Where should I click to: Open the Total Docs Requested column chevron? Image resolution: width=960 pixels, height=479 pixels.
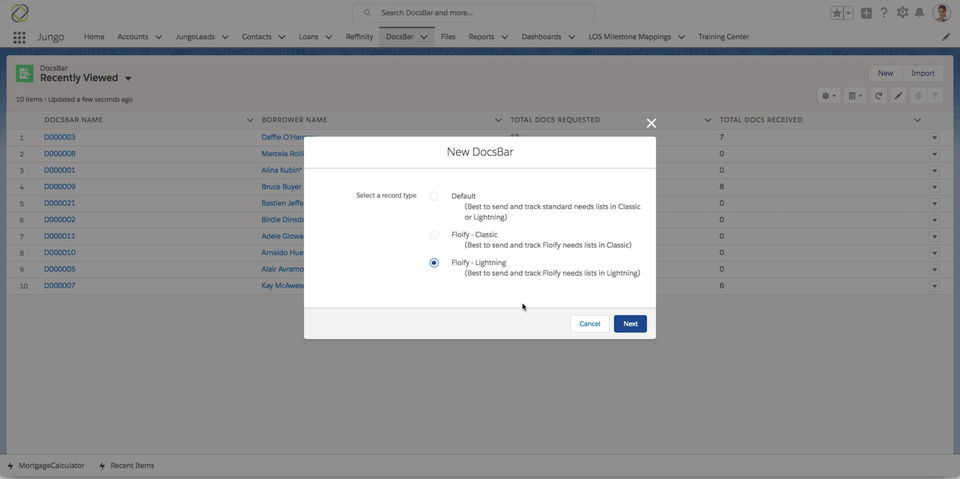point(708,120)
